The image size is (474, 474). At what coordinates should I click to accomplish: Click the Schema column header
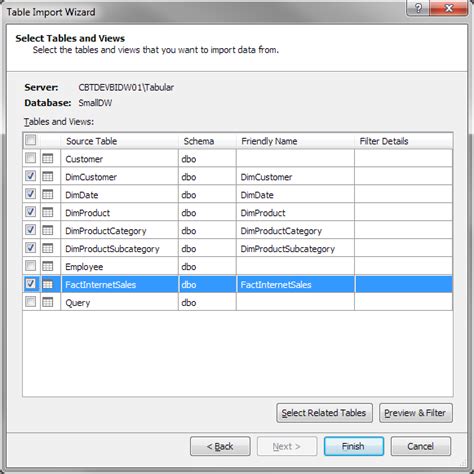click(x=207, y=141)
